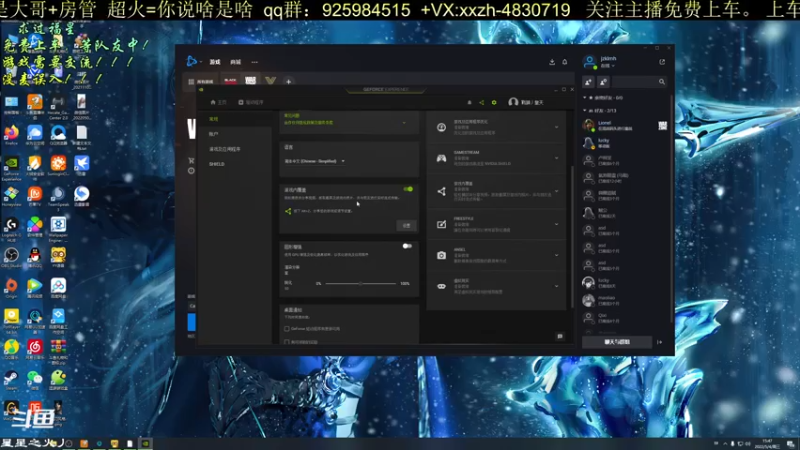Expand the in-game overlay feature row
800x450 pixels.
click(557, 191)
